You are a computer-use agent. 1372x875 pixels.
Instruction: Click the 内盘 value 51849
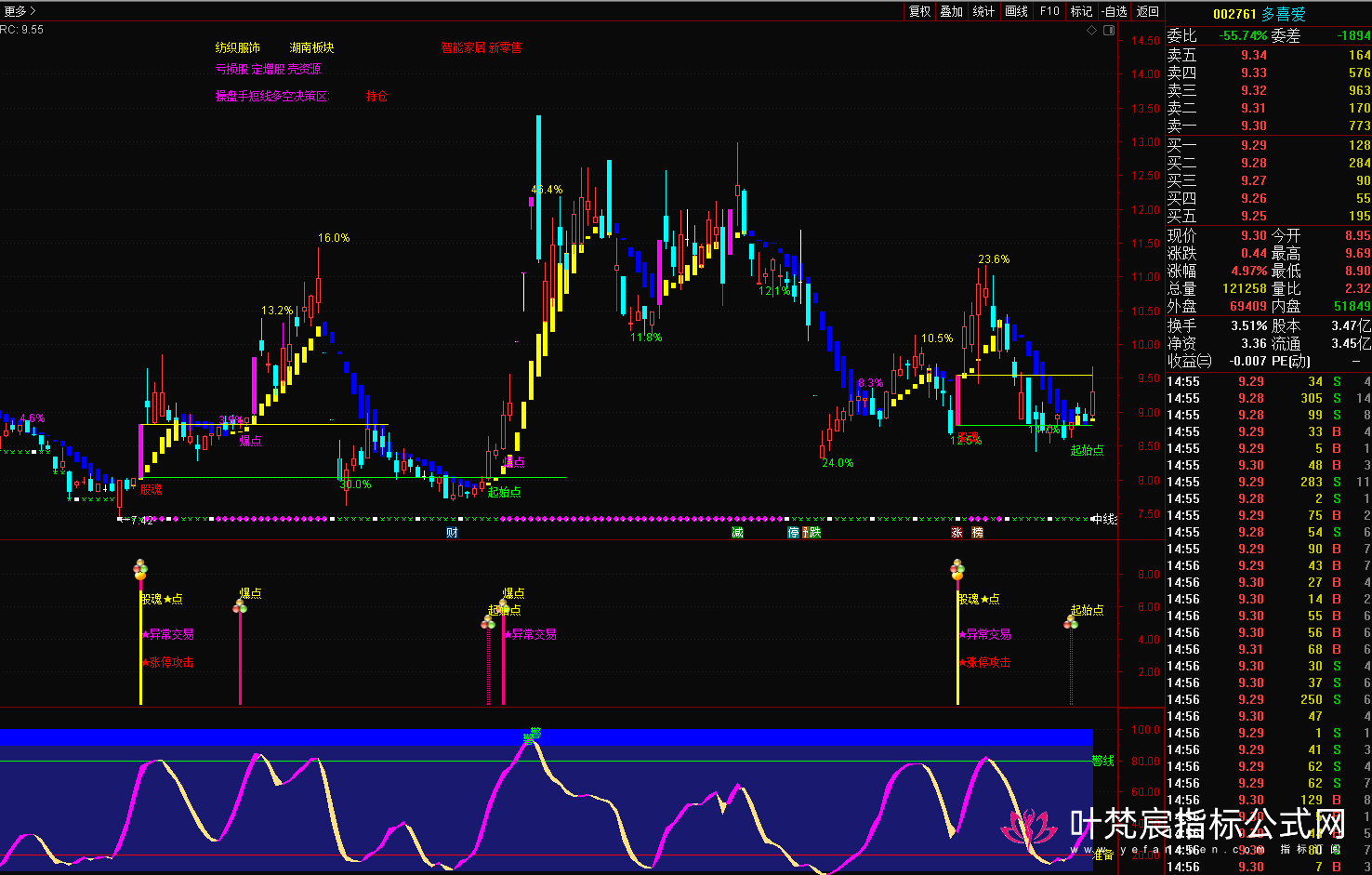coord(1352,306)
